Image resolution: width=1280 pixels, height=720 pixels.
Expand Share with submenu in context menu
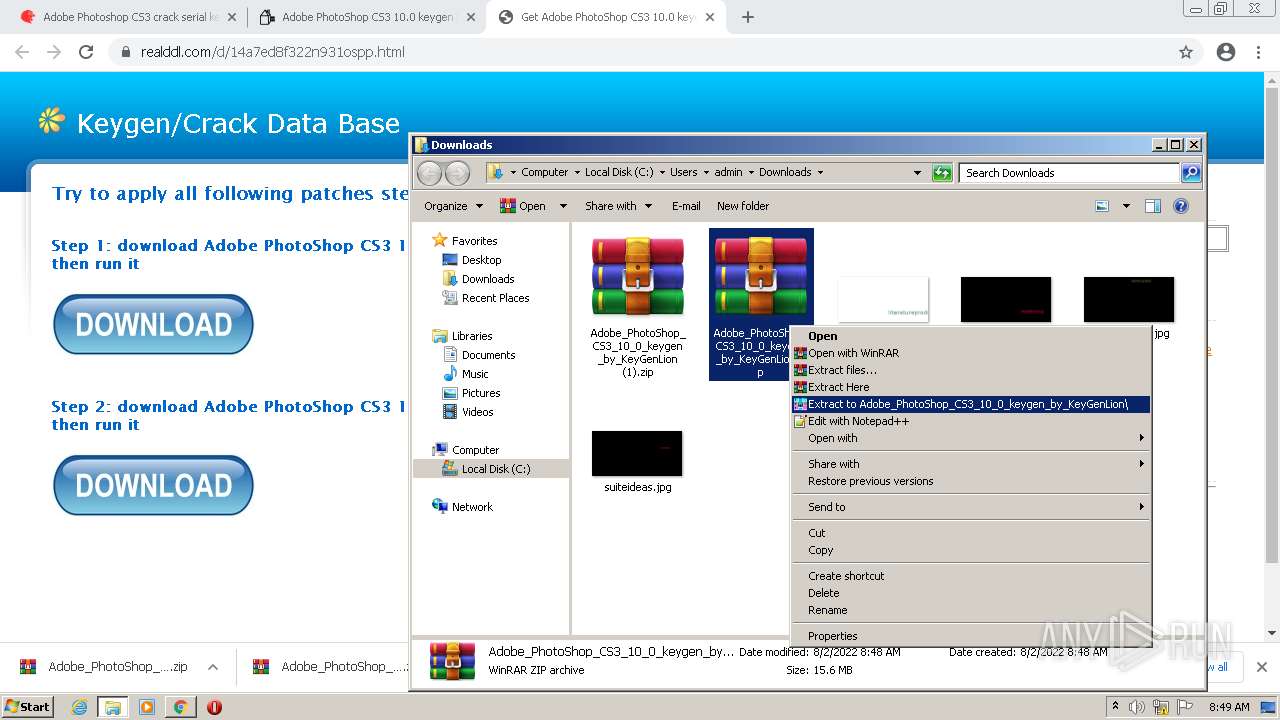coord(970,464)
